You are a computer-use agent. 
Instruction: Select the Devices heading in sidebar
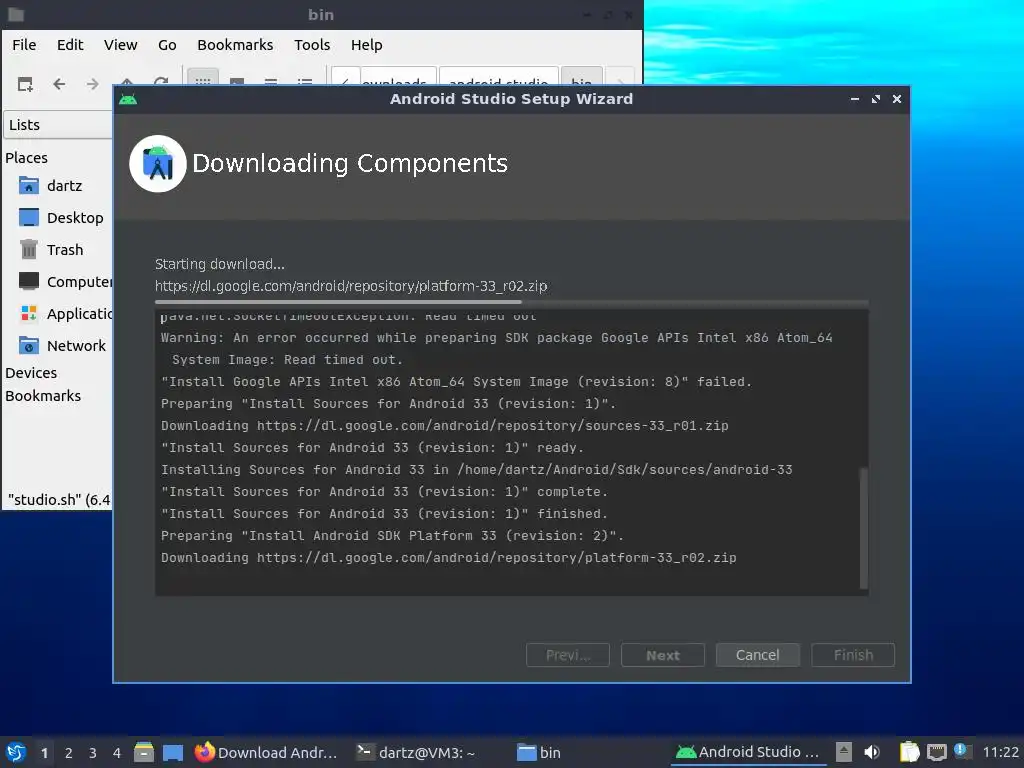pyautogui.click(x=31, y=373)
